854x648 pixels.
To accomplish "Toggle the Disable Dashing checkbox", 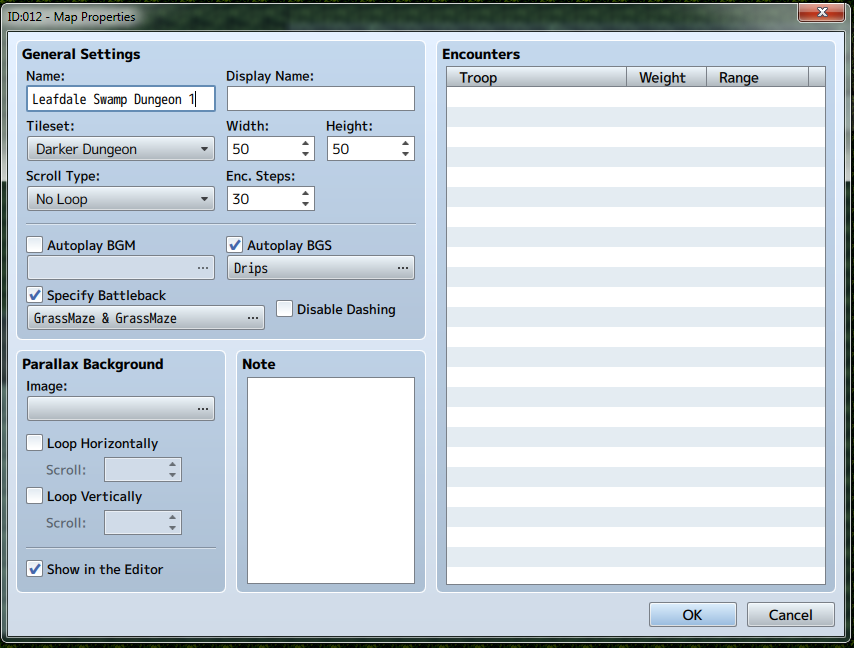I will (x=284, y=309).
